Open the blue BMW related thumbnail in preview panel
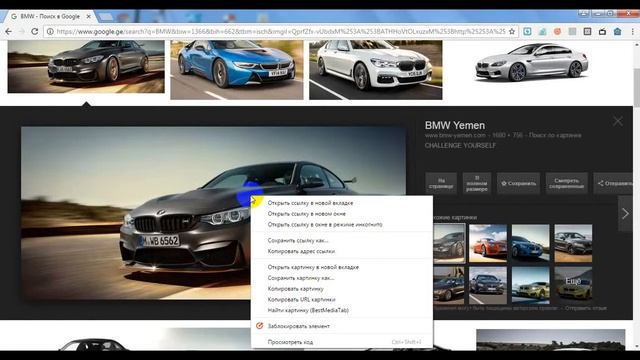Viewport: 640px width, 360px height. pos(531,243)
